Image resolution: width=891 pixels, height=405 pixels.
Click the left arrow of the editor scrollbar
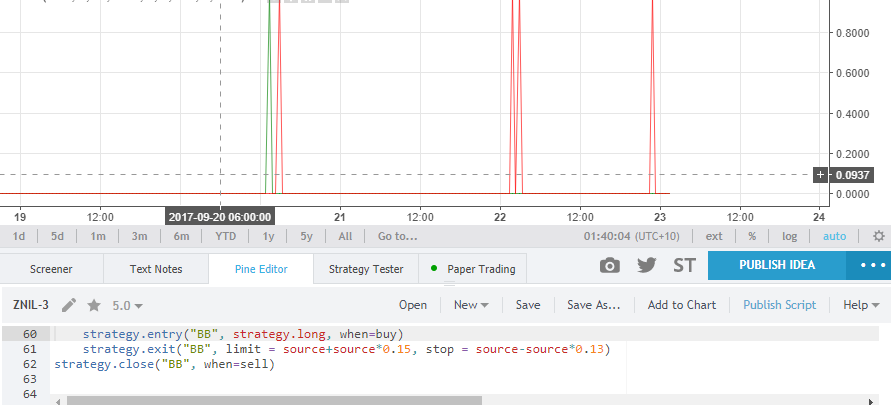(x=57, y=401)
